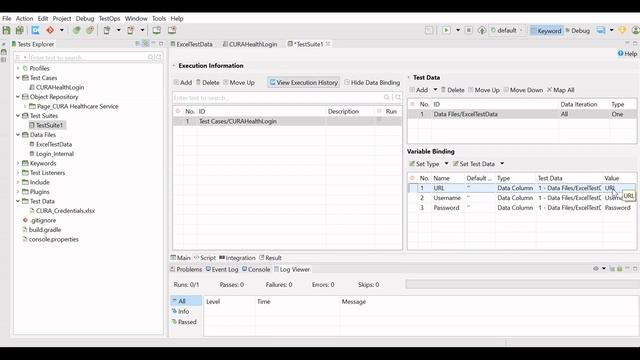
Task: Select the Username variable binding row
Action: point(522,198)
